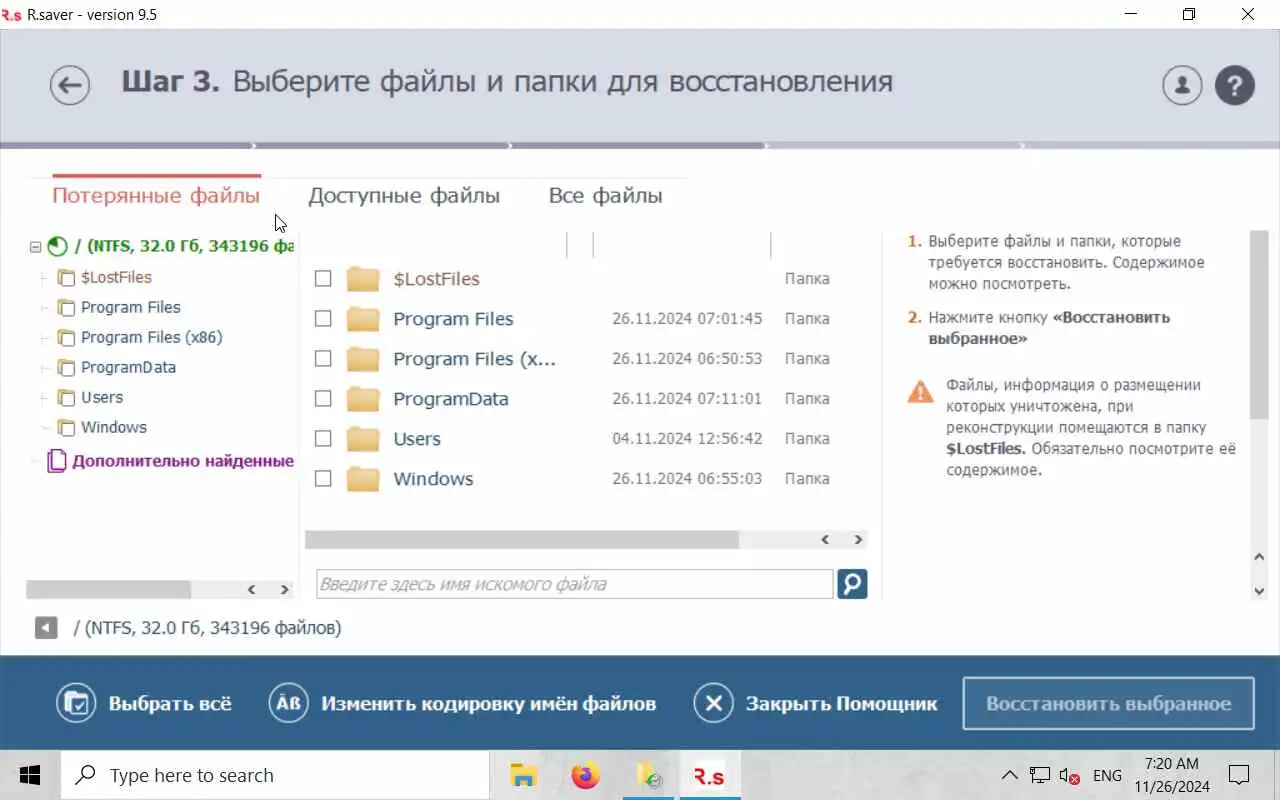Check the Program Files checkbox

click(x=323, y=319)
